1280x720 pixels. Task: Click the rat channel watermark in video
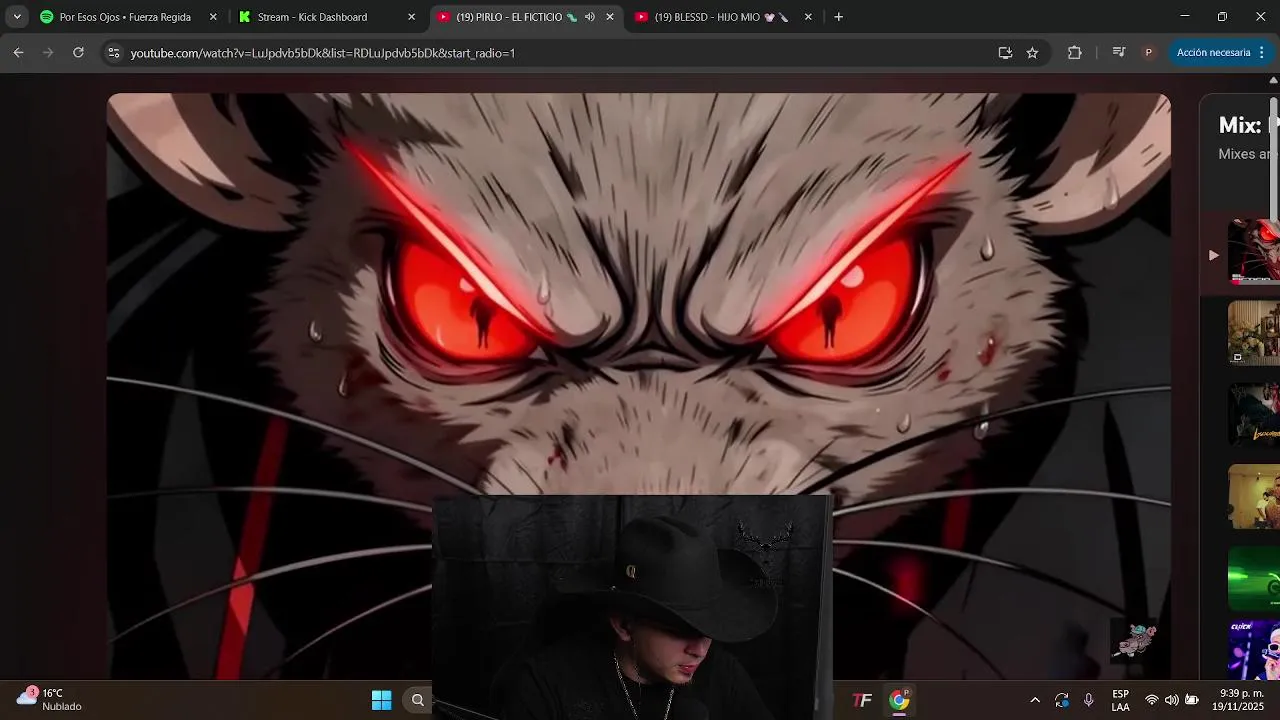click(x=1135, y=640)
